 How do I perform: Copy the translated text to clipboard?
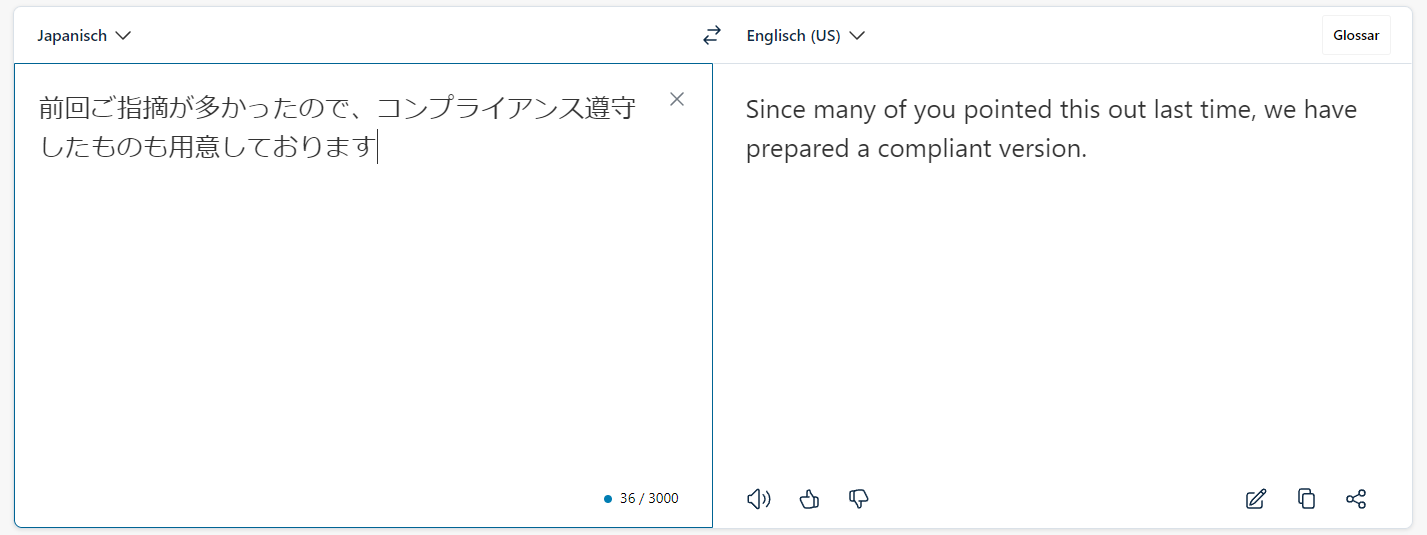point(1306,498)
